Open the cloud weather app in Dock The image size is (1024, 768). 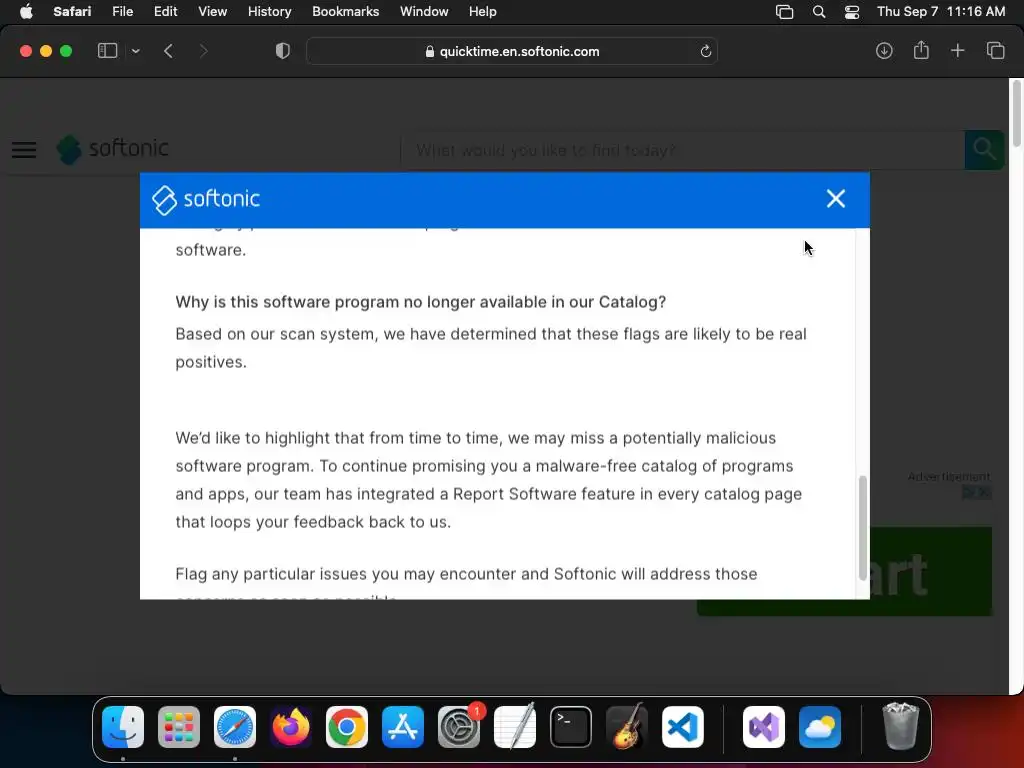[820, 727]
